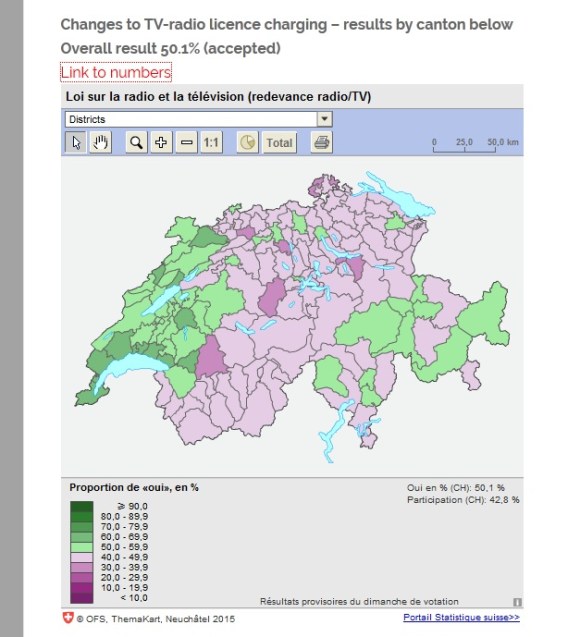Click the 50,0 - 59,9 legend swatch
The width and height of the screenshot is (580, 637).
pyautogui.click(x=82, y=547)
